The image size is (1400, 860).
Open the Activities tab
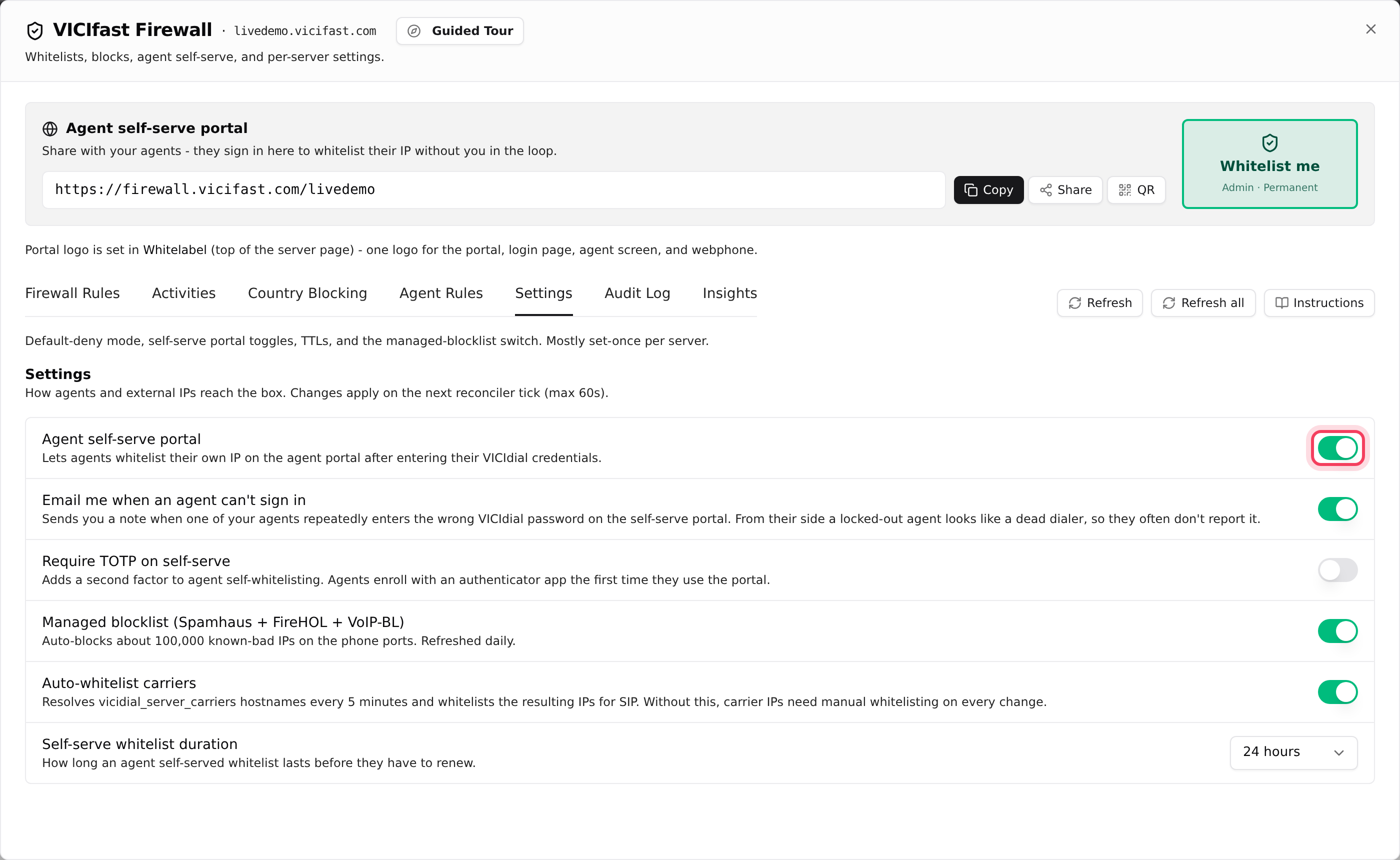pos(183,293)
